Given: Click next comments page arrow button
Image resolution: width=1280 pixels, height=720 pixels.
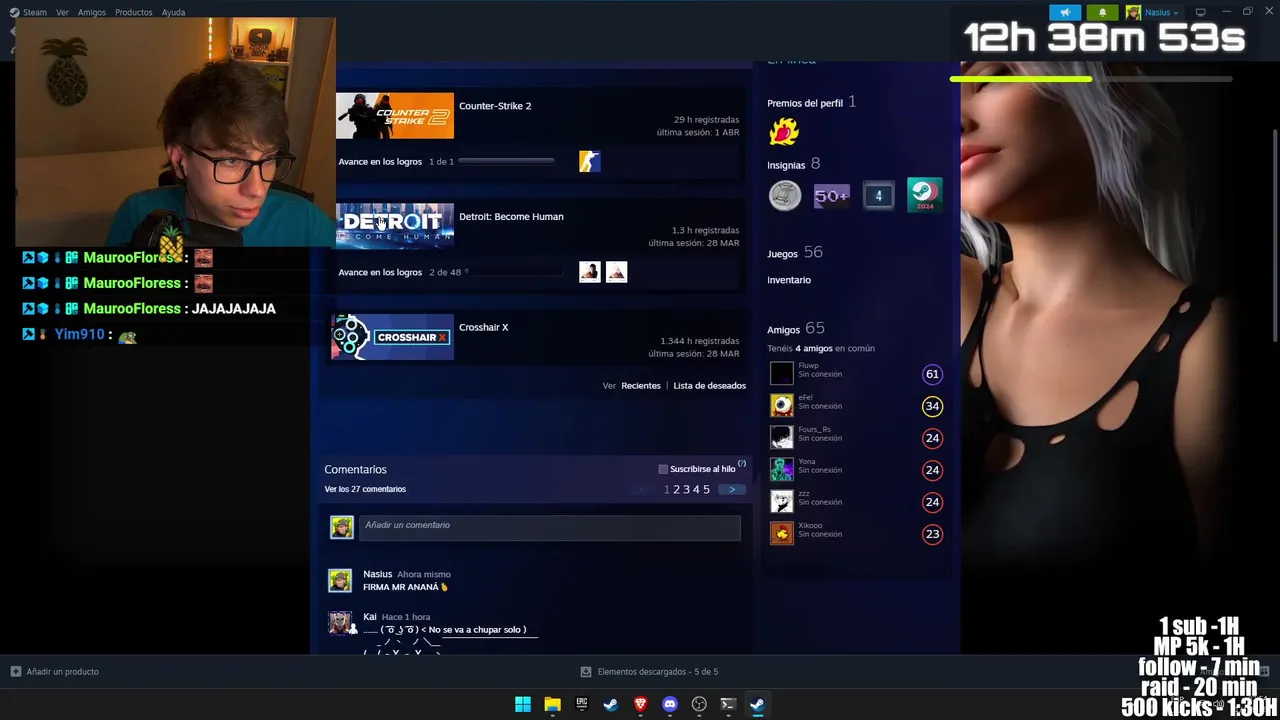Looking at the screenshot, I should pyautogui.click(x=732, y=490).
